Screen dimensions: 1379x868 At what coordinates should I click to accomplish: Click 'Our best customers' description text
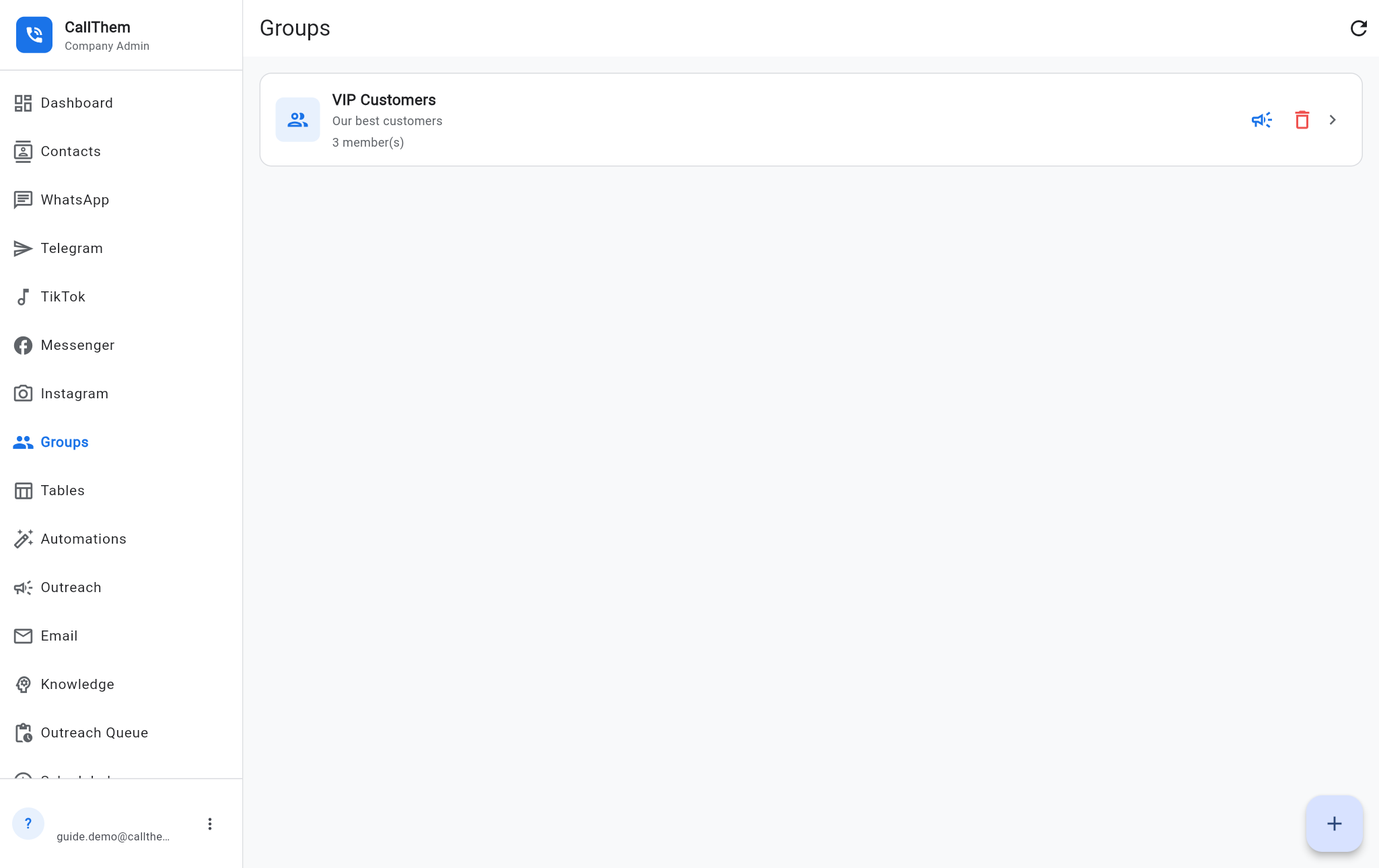387,121
